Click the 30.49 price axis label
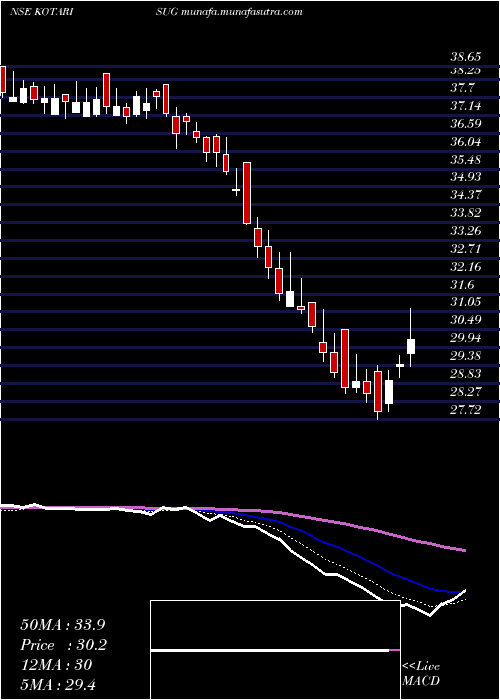This screenshot has height=700, width=500. pyautogui.click(x=467, y=320)
